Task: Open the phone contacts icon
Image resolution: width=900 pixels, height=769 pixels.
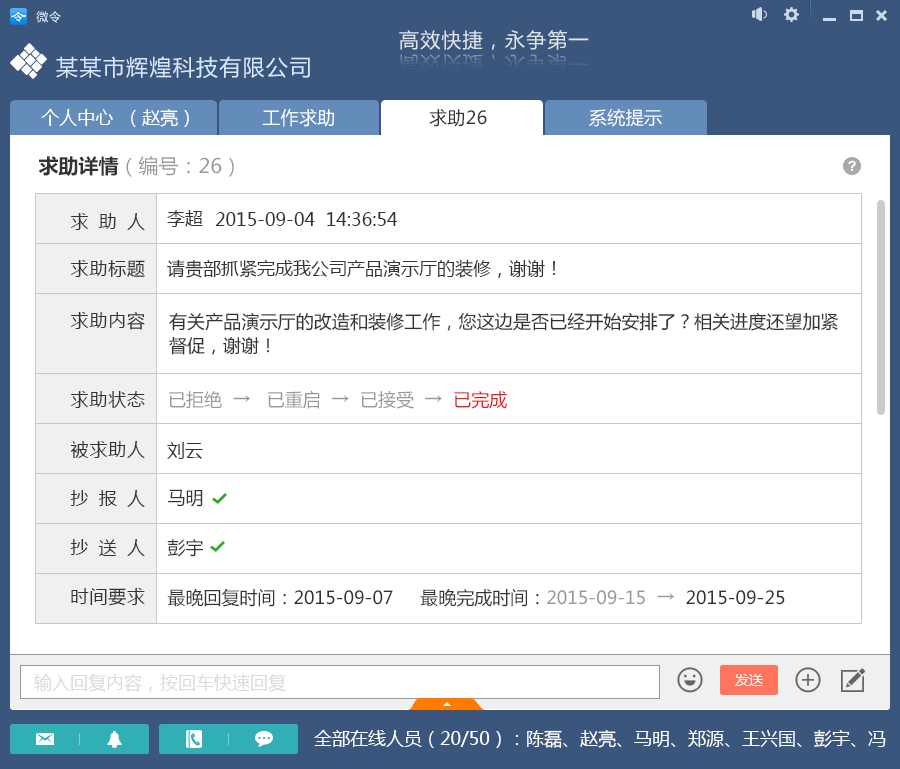Action: [x=194, y=739]
